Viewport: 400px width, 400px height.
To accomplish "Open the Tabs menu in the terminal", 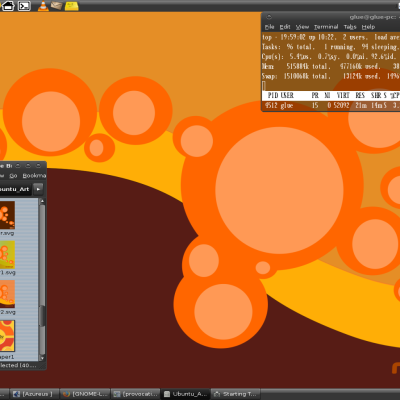I will click(x=350, y=27).
